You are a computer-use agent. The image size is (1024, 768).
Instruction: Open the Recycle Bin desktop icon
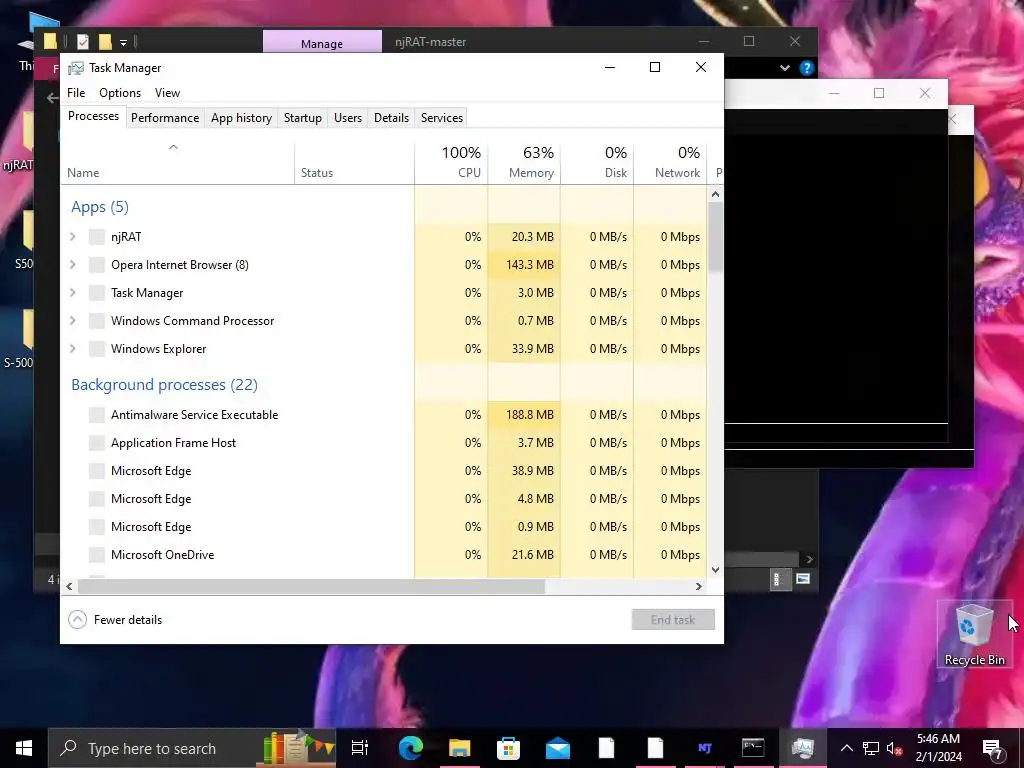coord(974,635)
